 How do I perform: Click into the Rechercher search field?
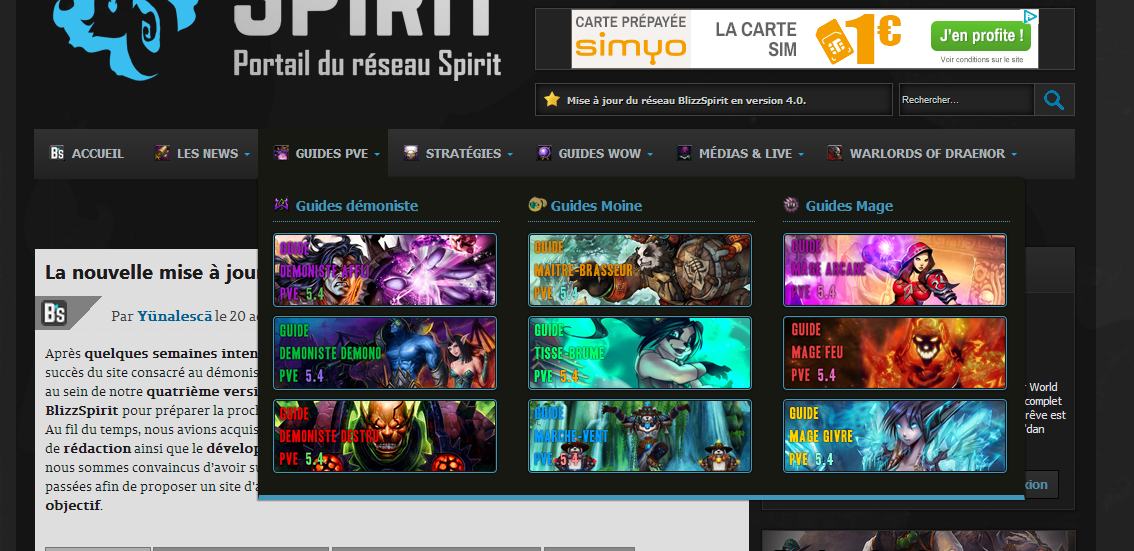[x=964, y=100]
